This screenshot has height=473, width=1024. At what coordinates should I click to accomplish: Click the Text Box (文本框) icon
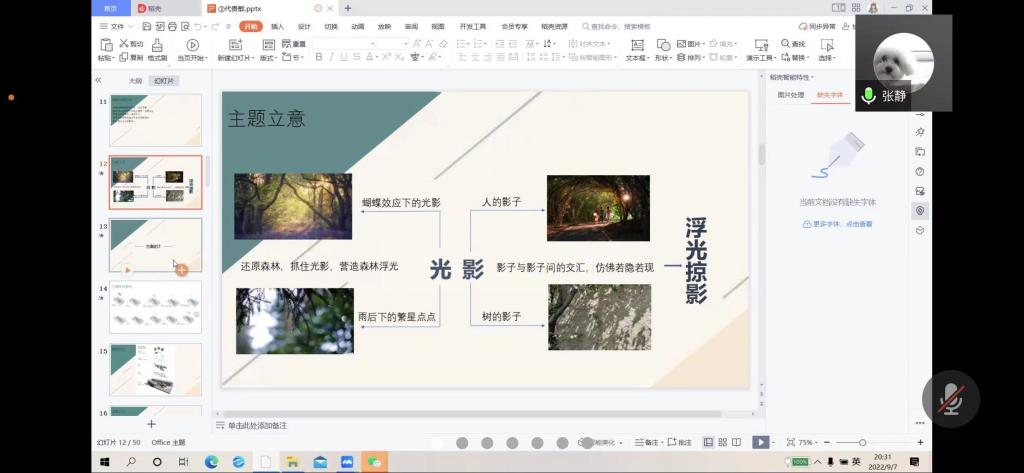pyautogui.click(x=636, y=45)
